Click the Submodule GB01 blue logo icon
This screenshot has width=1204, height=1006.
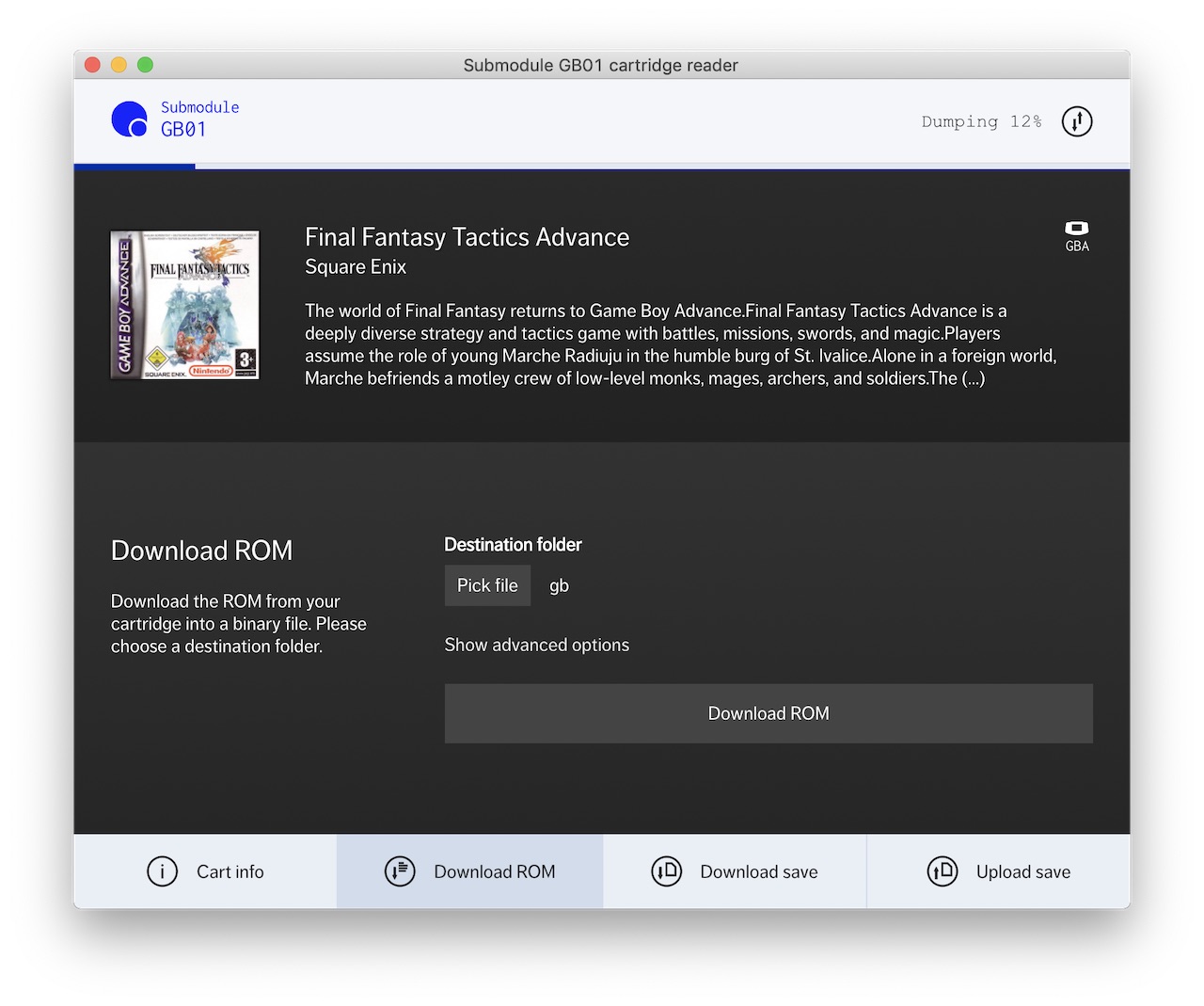tap(130, 120)
